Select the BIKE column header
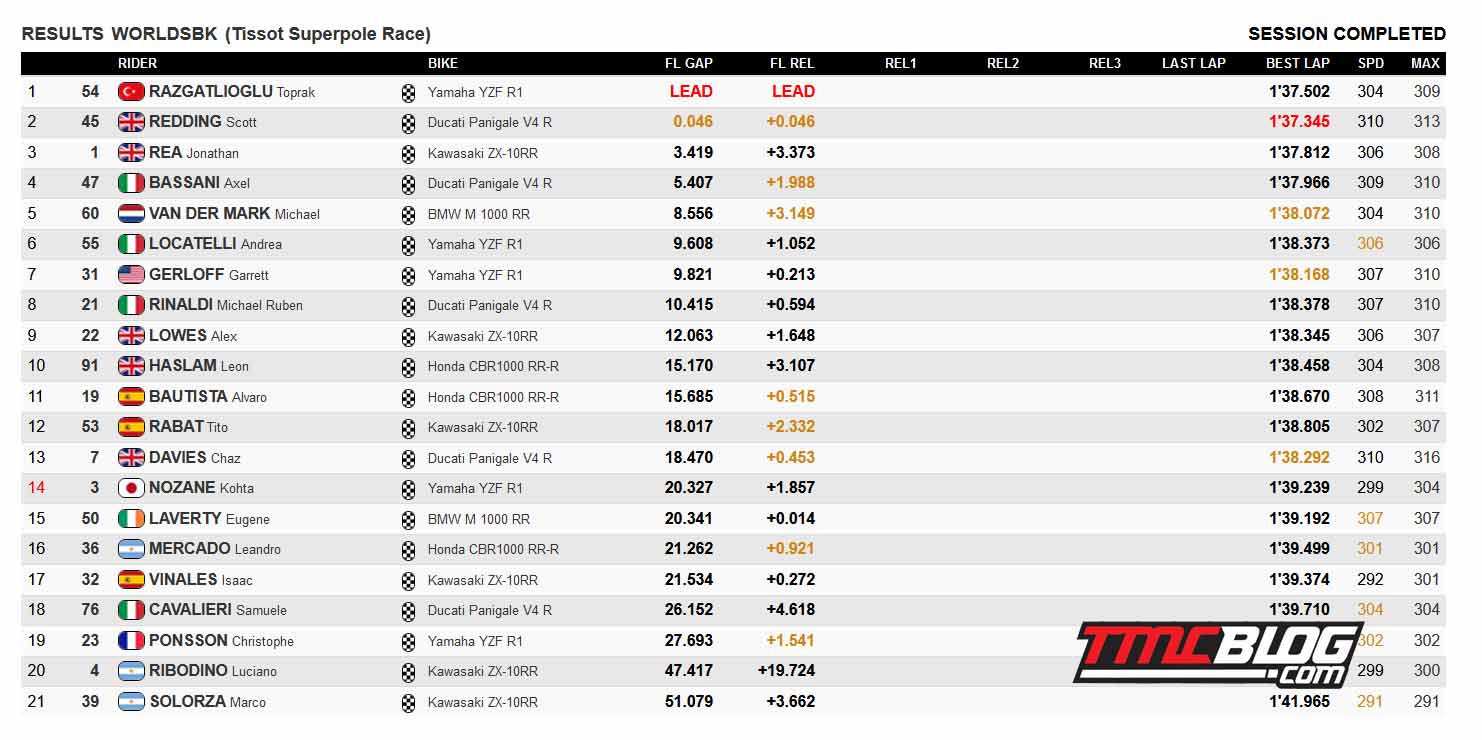Screen dimensions: 1482x740 tap(443, 63)
